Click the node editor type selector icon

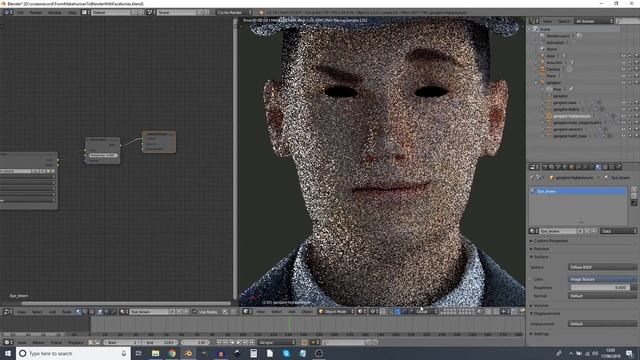tap(8, 312)
